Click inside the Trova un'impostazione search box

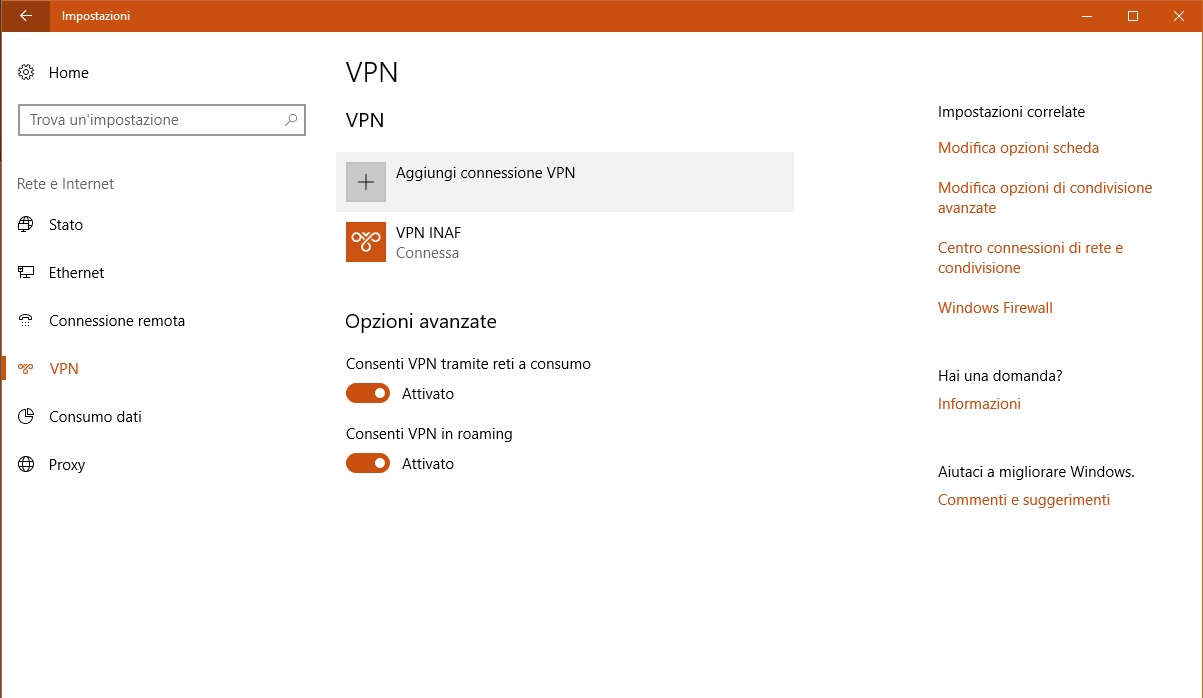click(150, 119)
